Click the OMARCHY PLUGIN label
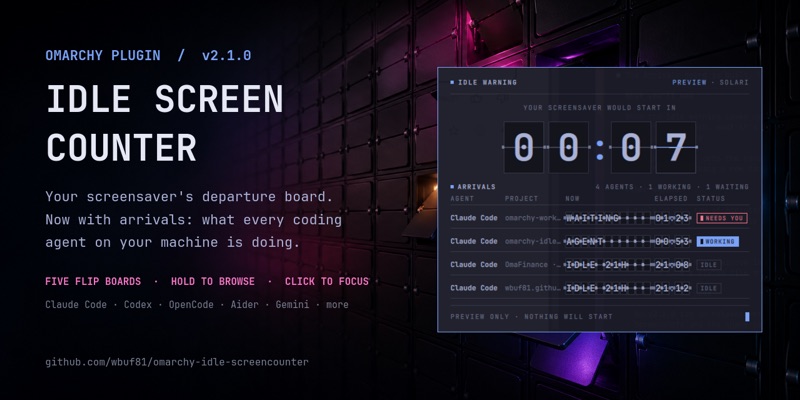Image resolution: width=800 pixels, height=400 pixels. point(103,55)
